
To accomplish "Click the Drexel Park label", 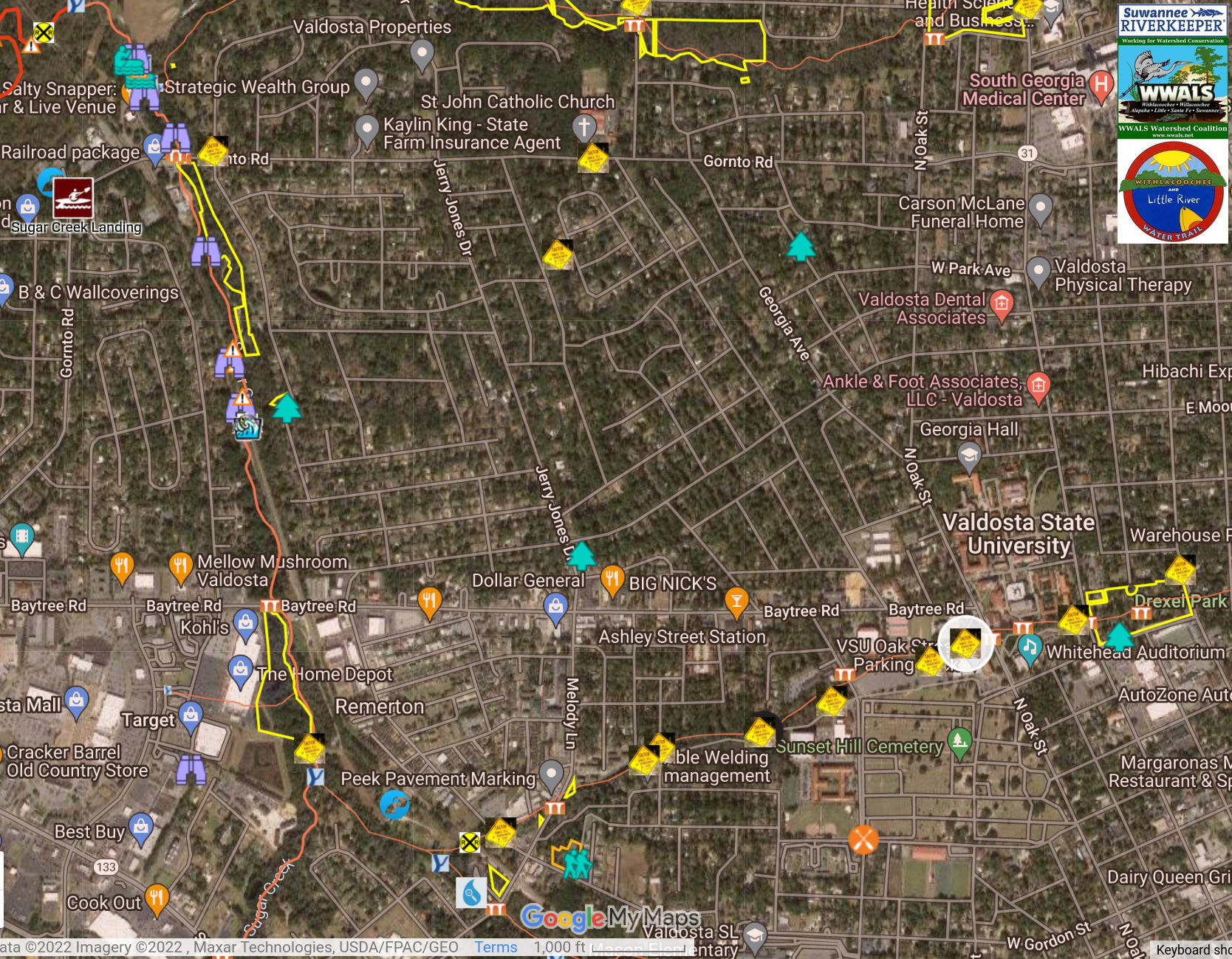I will [x=1180, y=601].
